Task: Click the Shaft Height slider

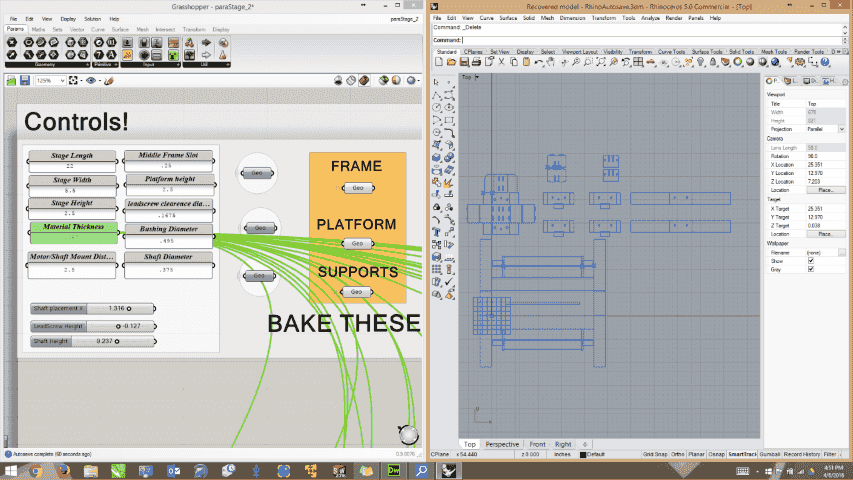Action: pyautogui.click(x=92, y=341)
